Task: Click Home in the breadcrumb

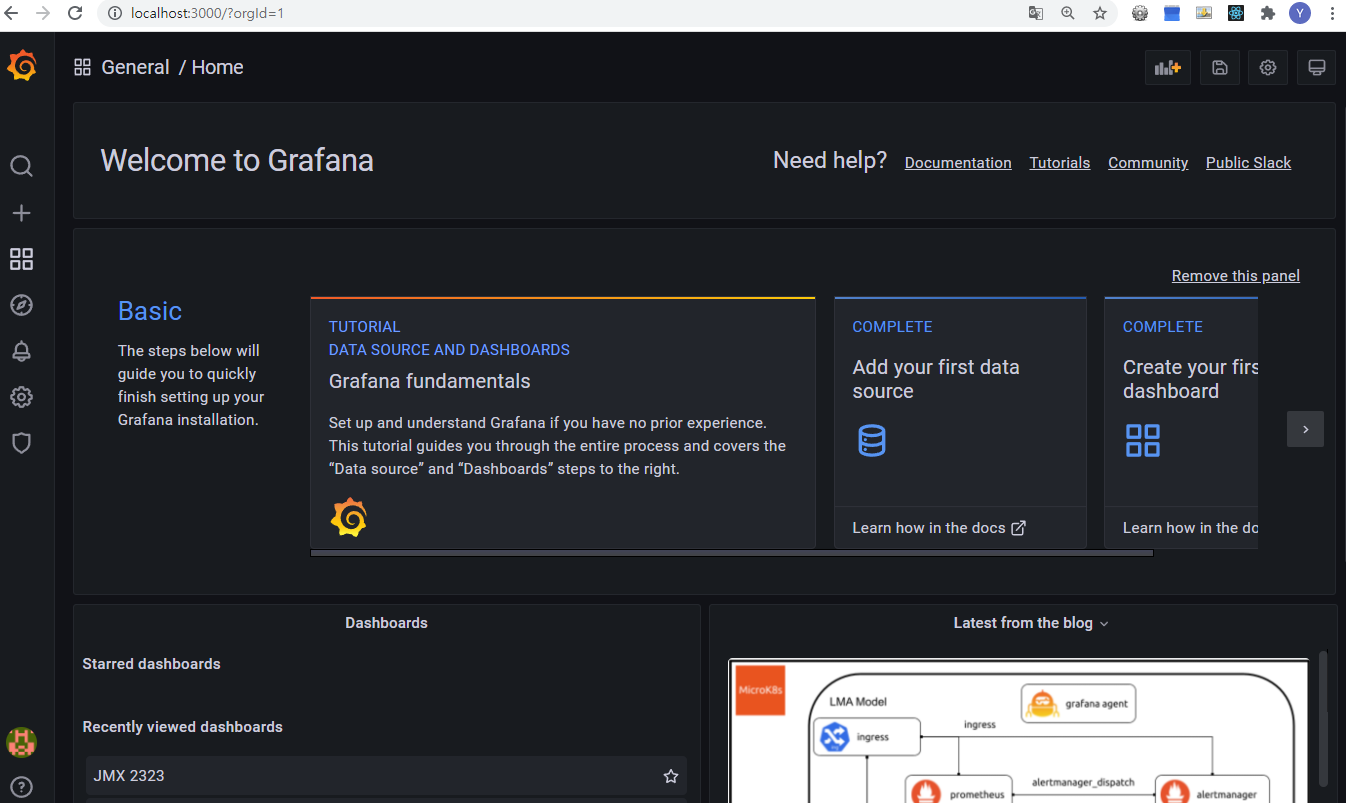Action: point(217,67)
